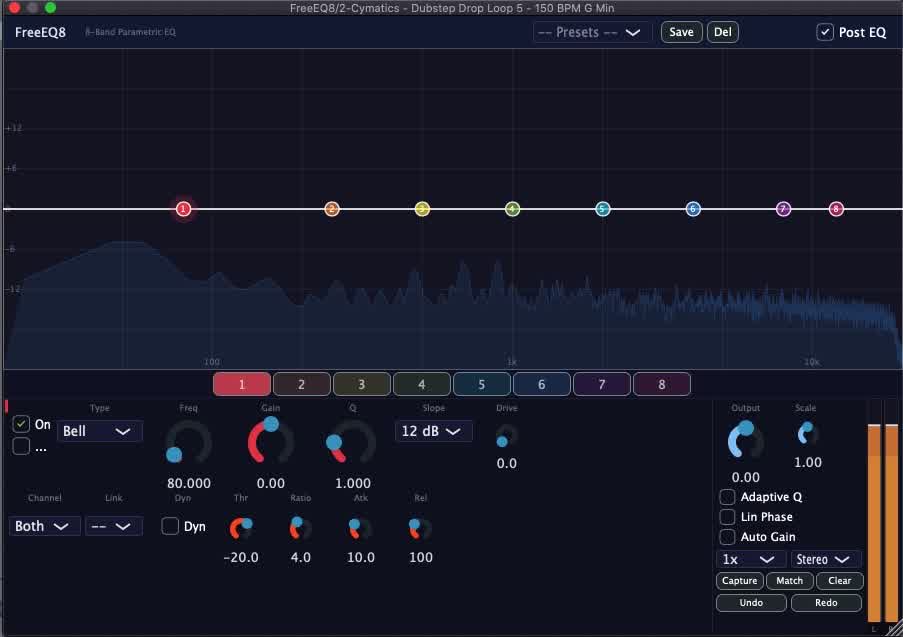Image resolution: width=903 pixels, height=637 pixels.
Task: Click the 1.000 Q value
Action: [352, 483]
